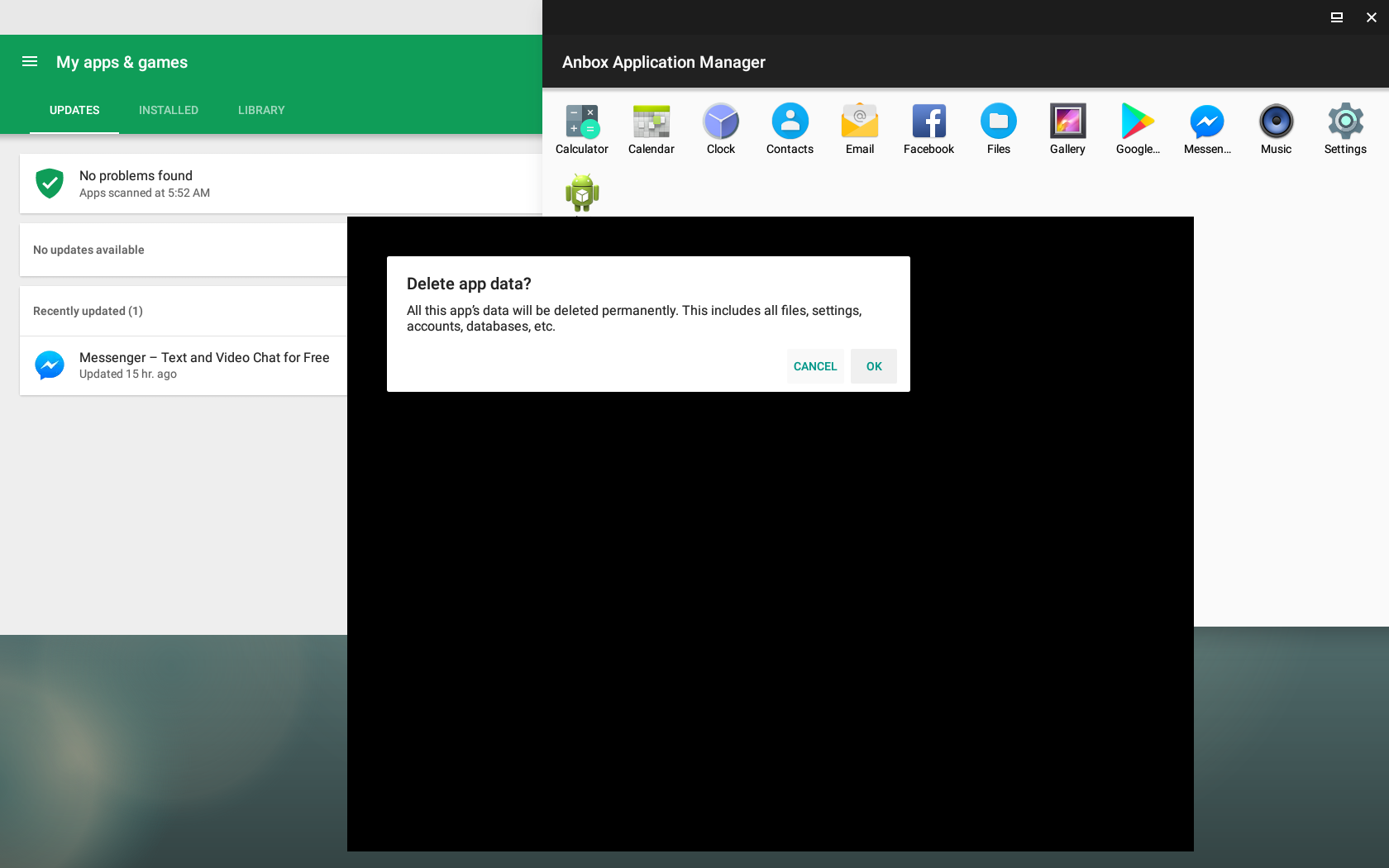Screen dimensions: 1389x868
Task: Open the Music app icon
Action: click(1277, 122)
